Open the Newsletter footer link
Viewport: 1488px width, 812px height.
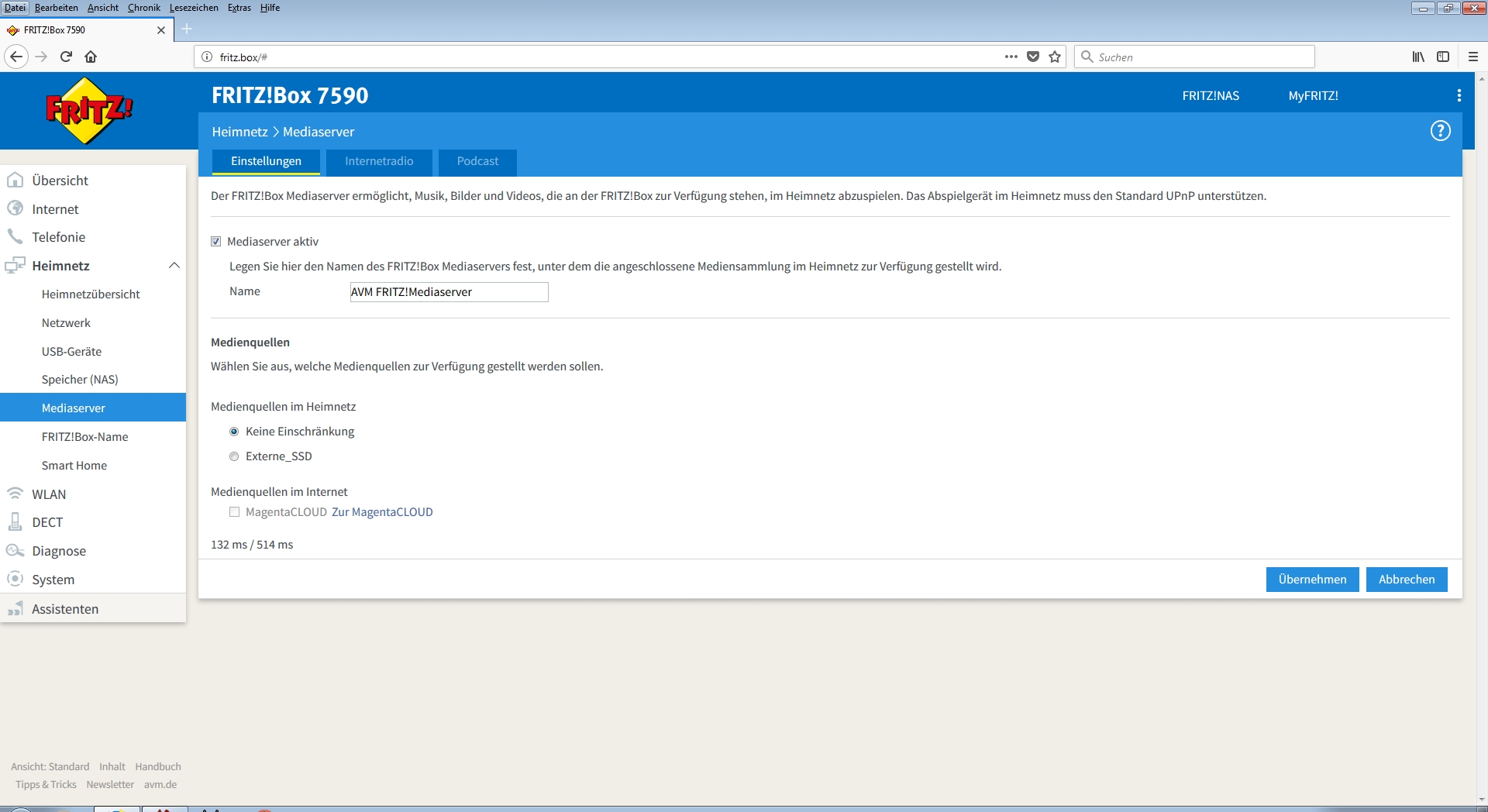tap(110, 784)
